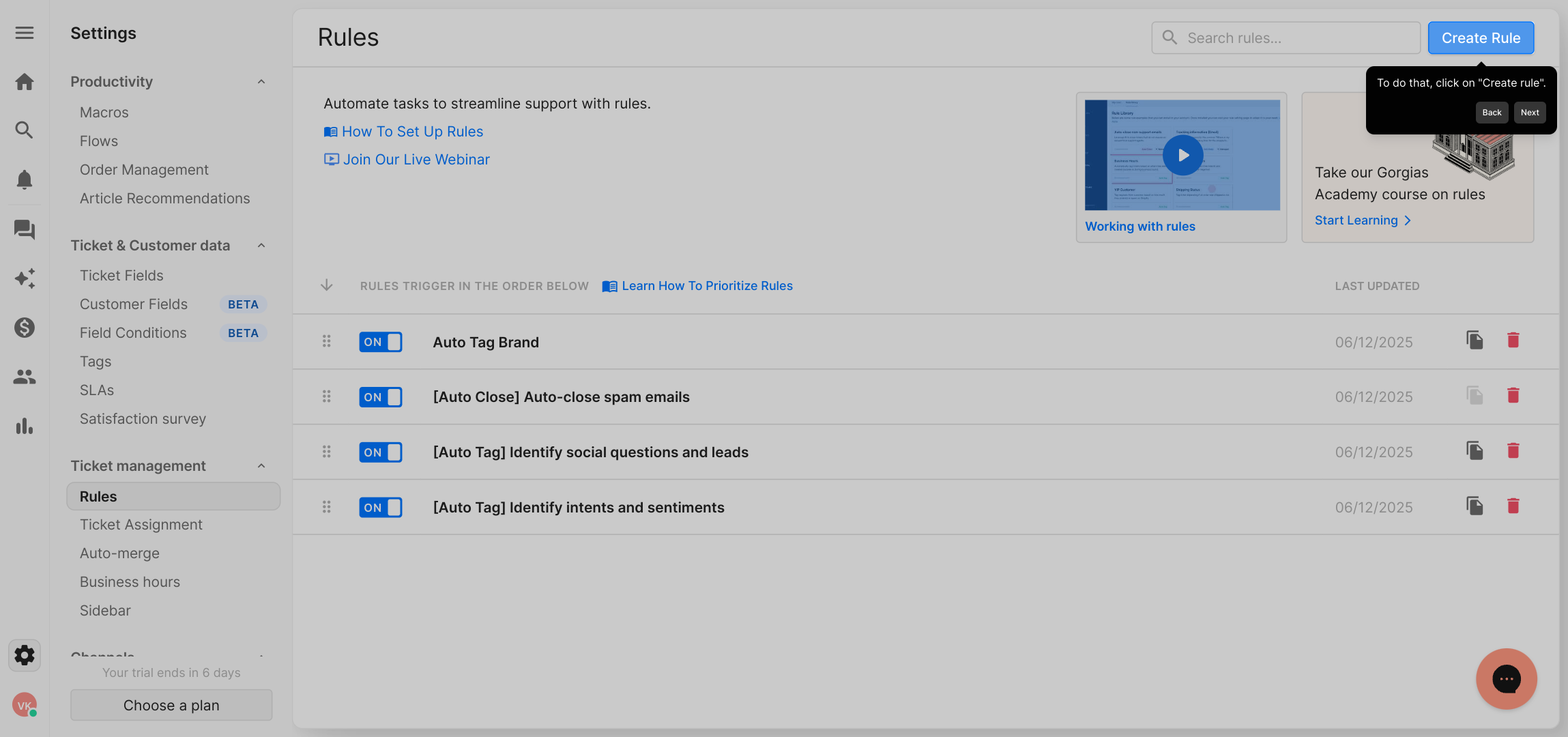Disable the Auto-close spam emails rule
1568x737 pixels.
381,397
